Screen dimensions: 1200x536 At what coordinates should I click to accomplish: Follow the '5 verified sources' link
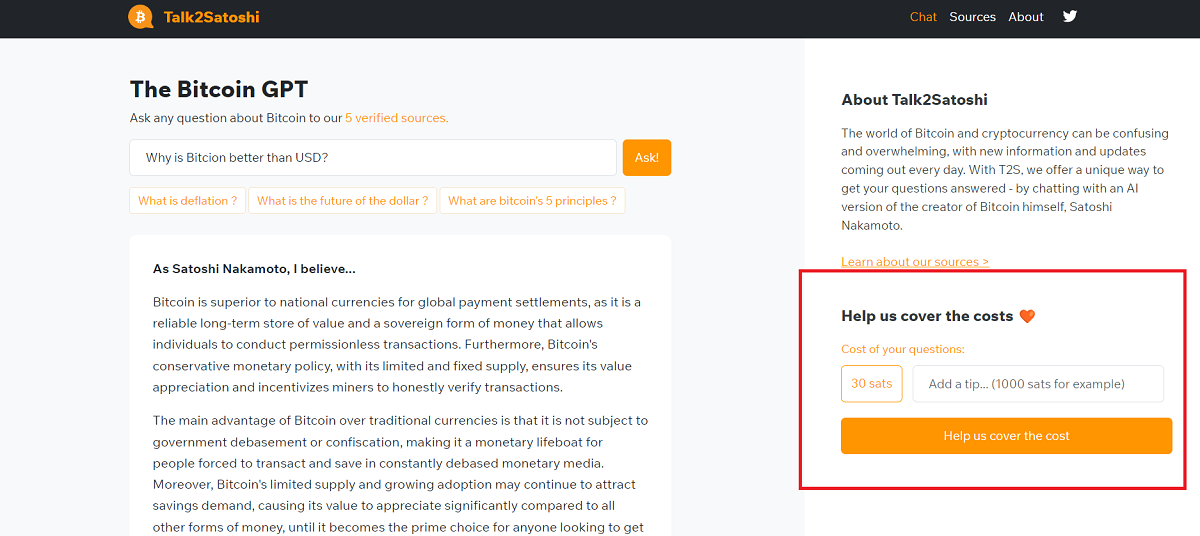397,118
